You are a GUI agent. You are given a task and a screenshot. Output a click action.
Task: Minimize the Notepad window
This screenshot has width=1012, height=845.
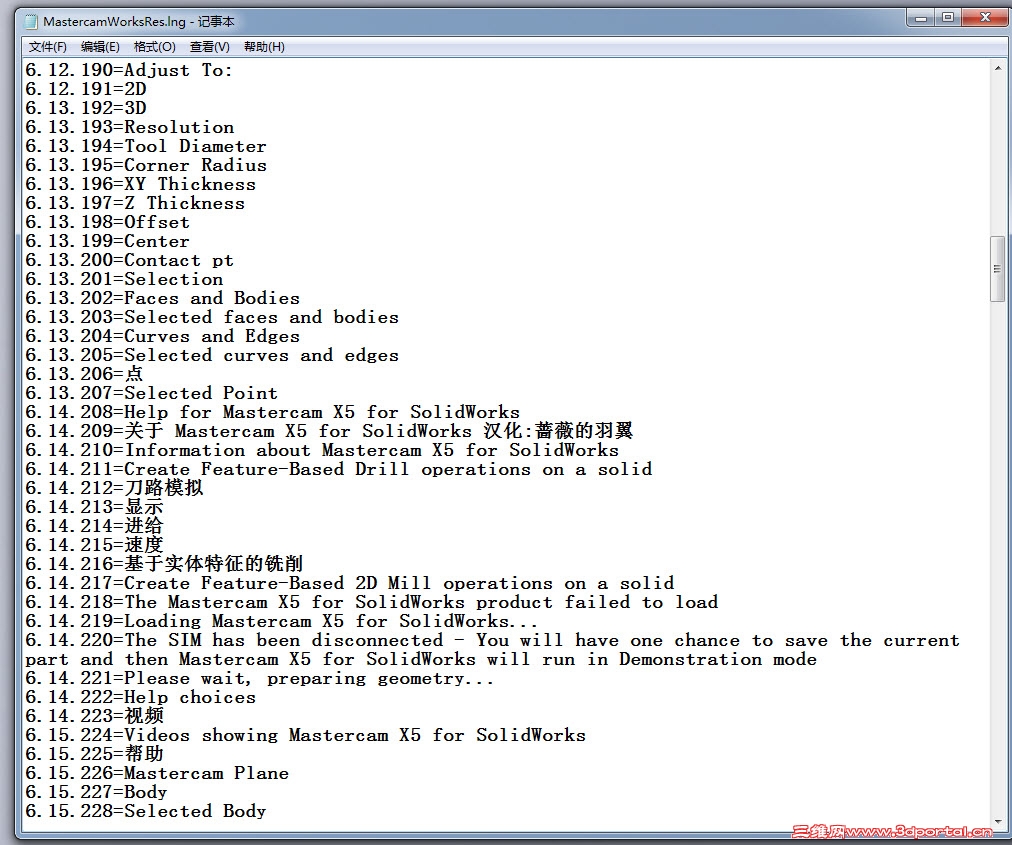921,18
